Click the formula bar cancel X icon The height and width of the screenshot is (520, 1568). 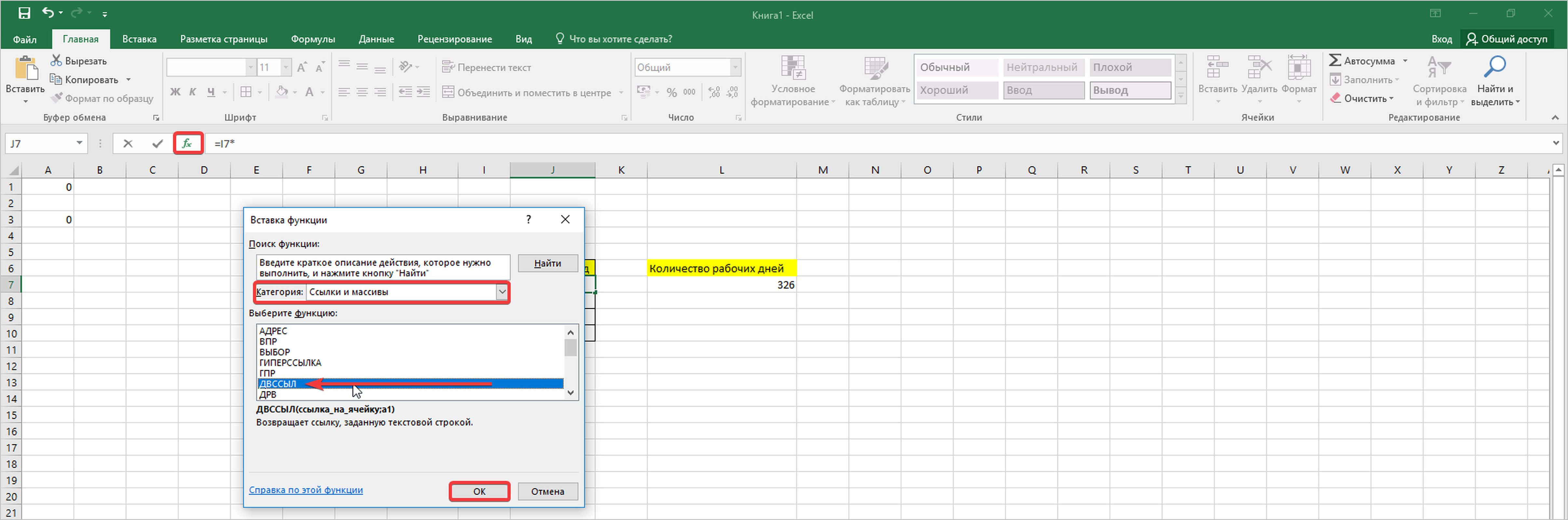(127, 144)
